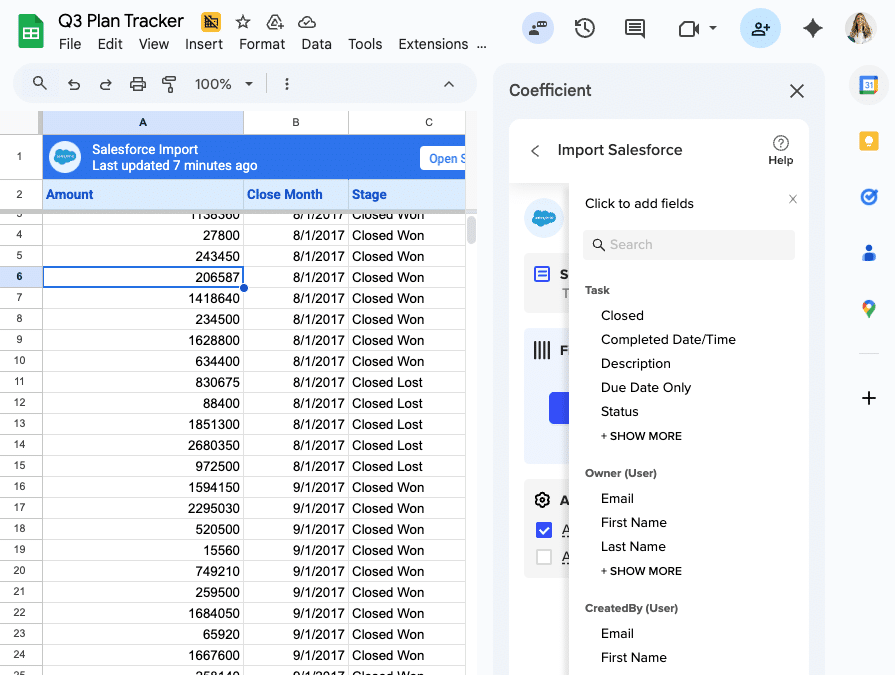Expand Task fields with SHOW MORE
This screenshot has height=675, width=895.
(641, 436)
